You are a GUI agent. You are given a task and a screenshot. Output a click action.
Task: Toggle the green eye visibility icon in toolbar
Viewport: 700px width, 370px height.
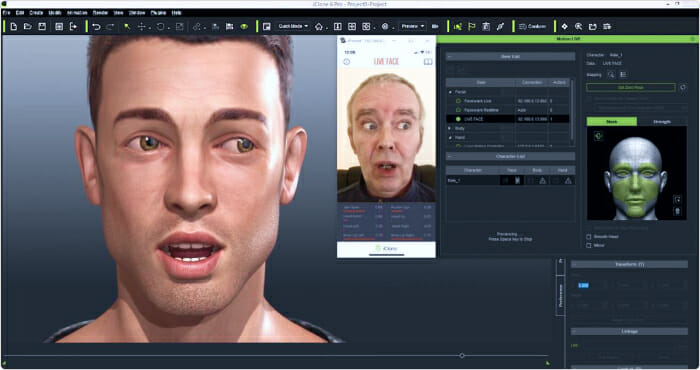[x=244, y=27]
